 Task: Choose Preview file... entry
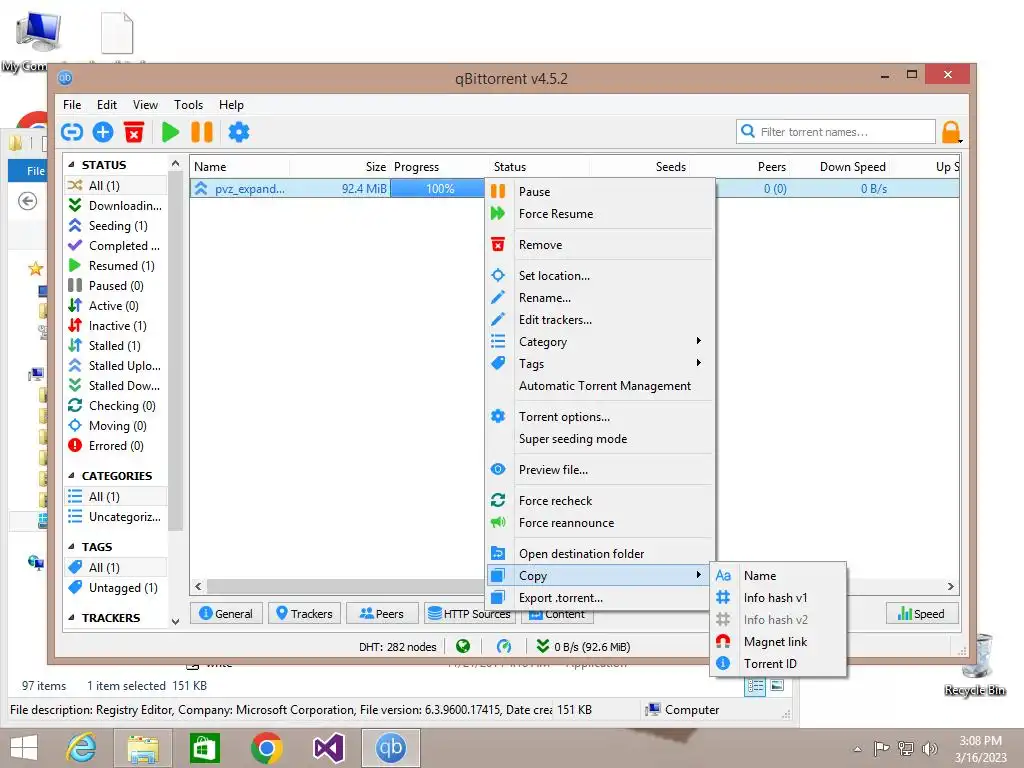click(x=601, y=470)
